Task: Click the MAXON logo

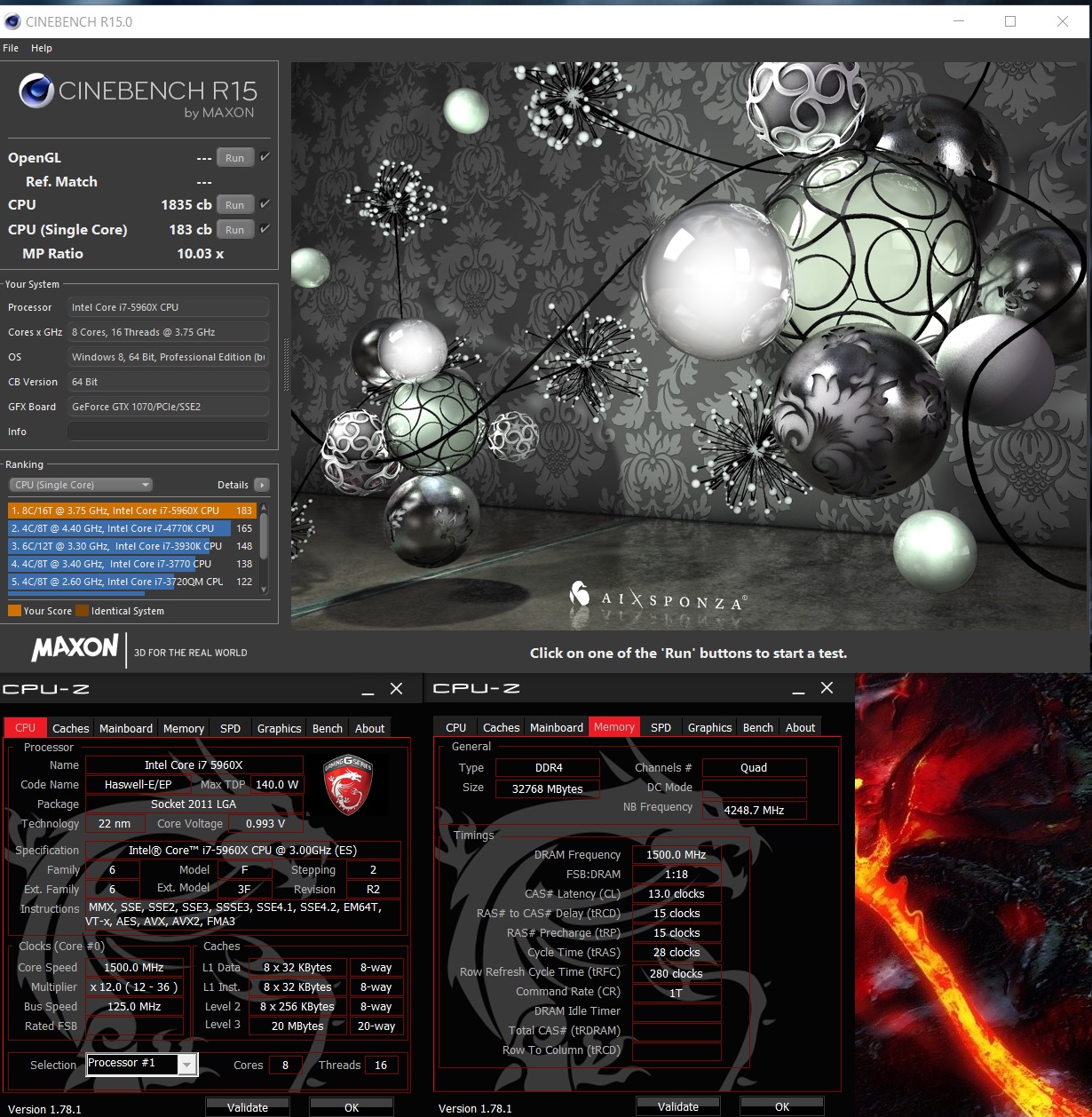Action: pyautogui.click(x=75, y=647)
